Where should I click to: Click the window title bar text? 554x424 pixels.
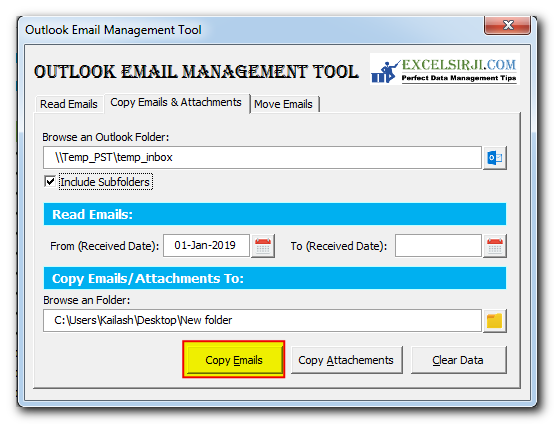[113, 30]
